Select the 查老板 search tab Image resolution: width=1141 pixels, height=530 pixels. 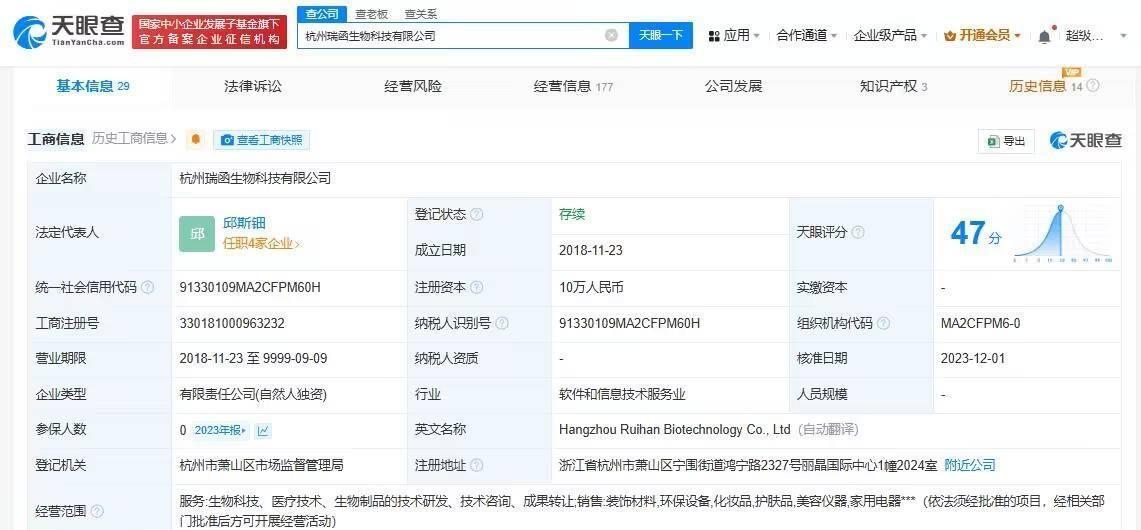point(371,14)
